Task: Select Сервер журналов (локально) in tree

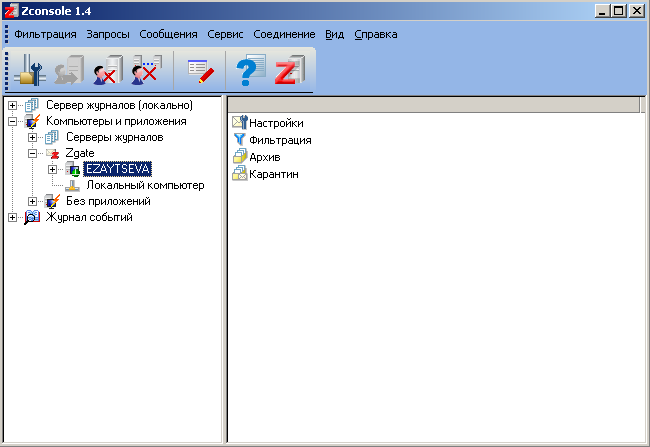Action: pyautogui.click(x=119, y=105)
